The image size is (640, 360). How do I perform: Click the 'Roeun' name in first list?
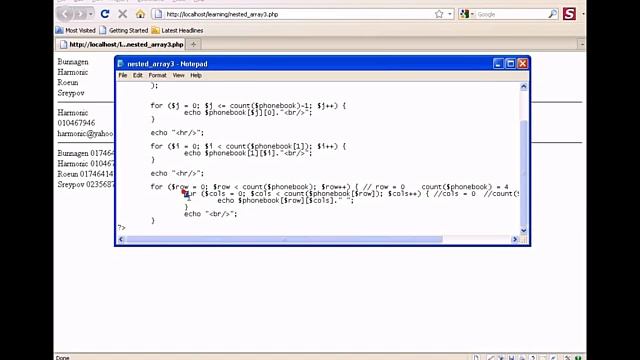point(68,82)
